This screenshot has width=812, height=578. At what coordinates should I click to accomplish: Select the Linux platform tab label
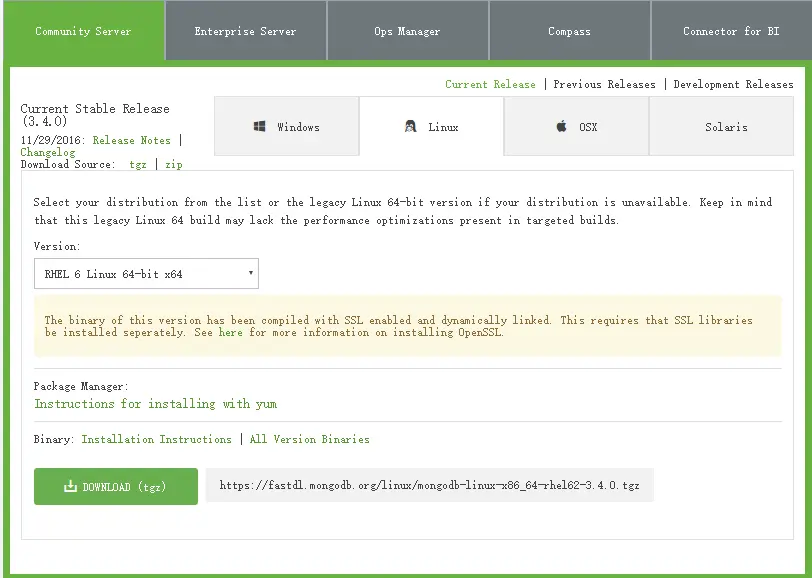(443, 127)
